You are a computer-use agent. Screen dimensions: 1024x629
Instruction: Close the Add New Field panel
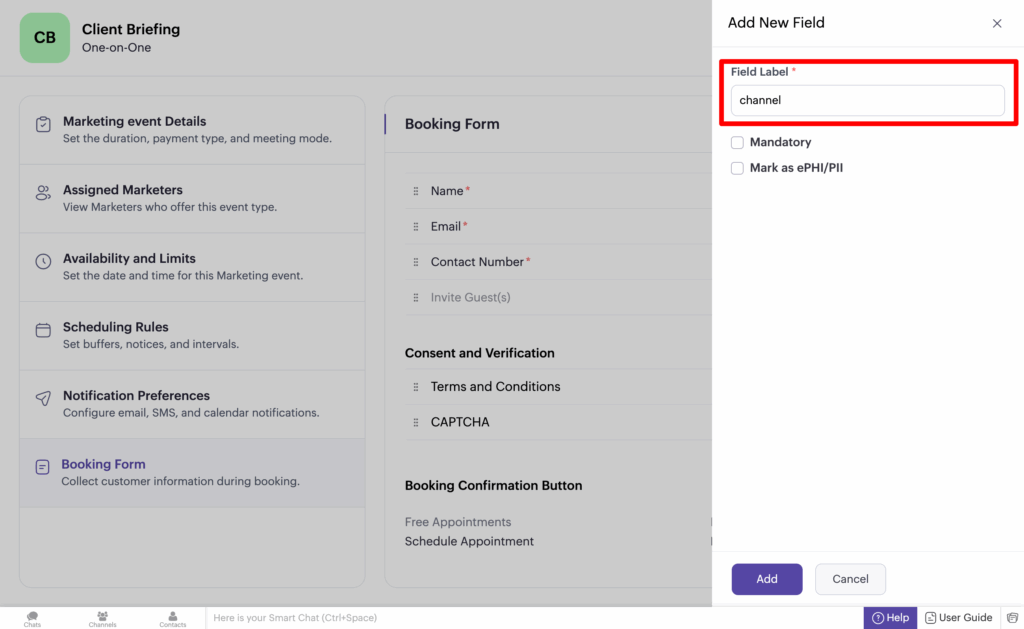[997, 23]
